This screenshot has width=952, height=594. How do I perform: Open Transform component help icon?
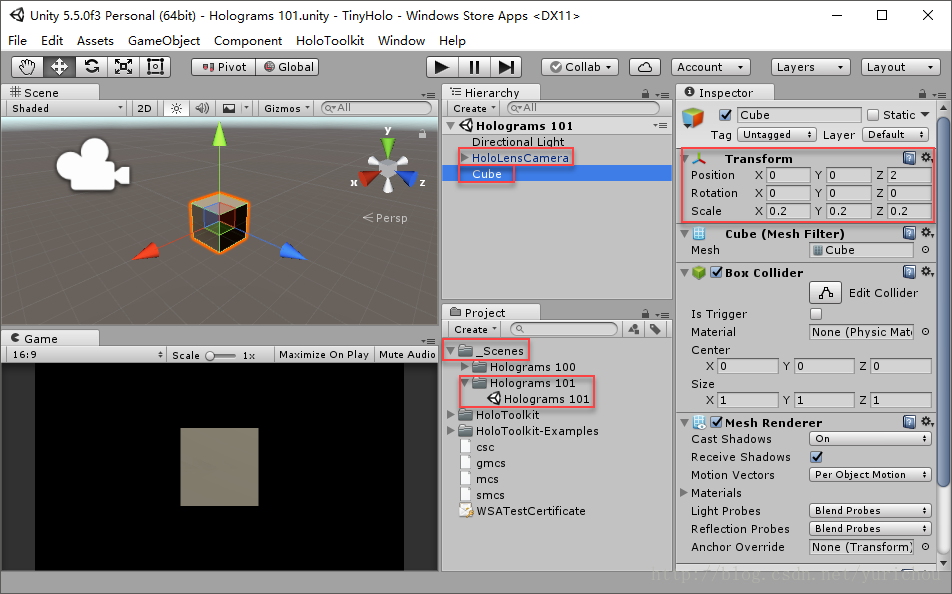click(909, 158)
